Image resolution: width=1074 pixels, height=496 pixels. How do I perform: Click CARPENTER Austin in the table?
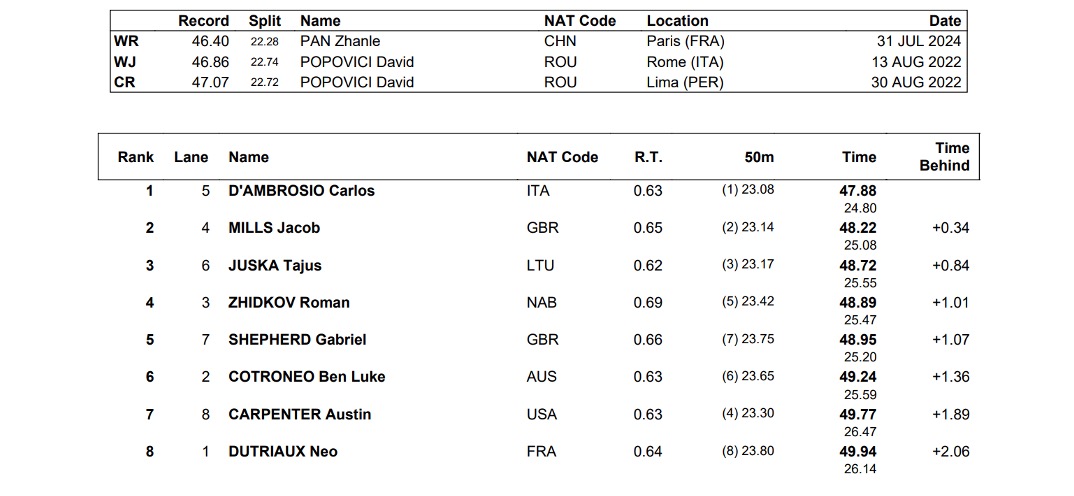point(298,414)
